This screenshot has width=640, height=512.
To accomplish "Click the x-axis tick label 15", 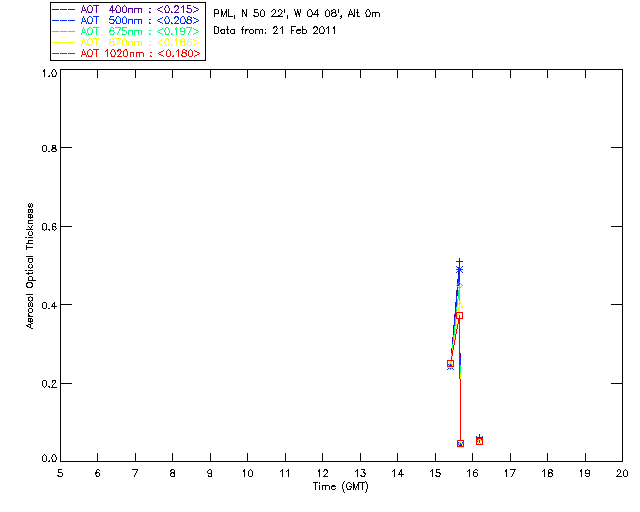I will click(x=435, y=474).
